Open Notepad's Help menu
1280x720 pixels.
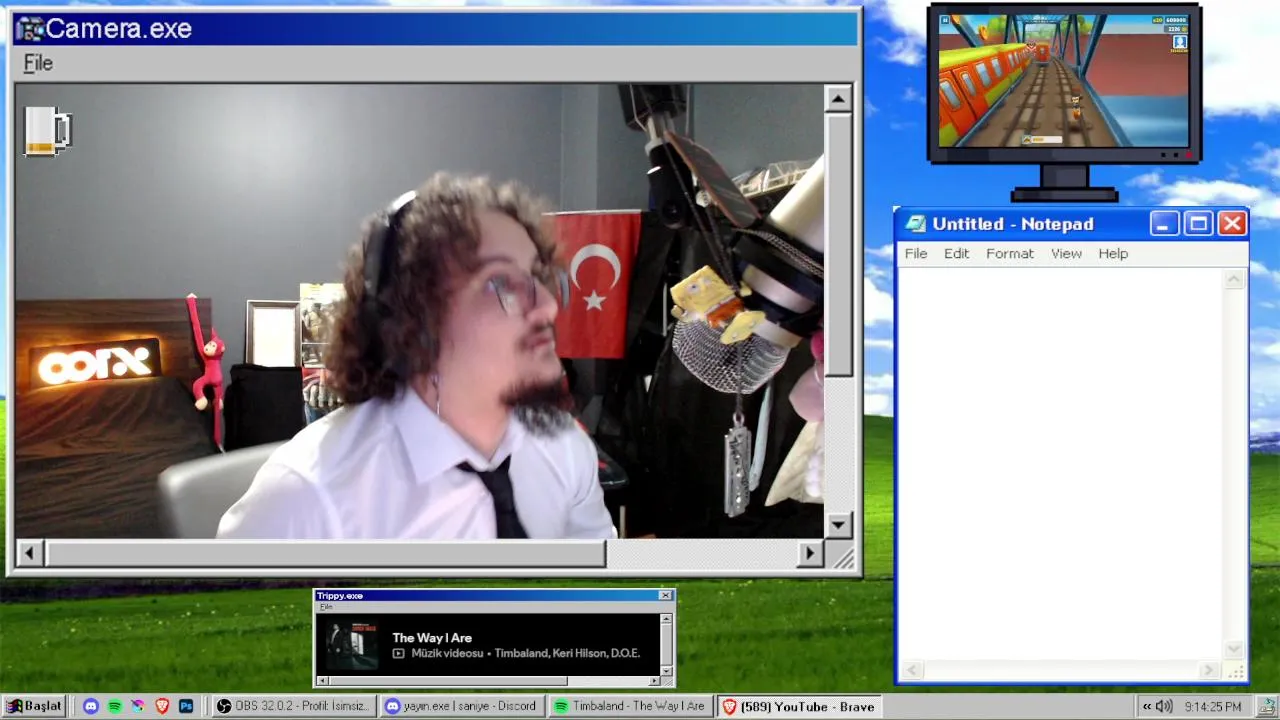tap(1113, 254)
